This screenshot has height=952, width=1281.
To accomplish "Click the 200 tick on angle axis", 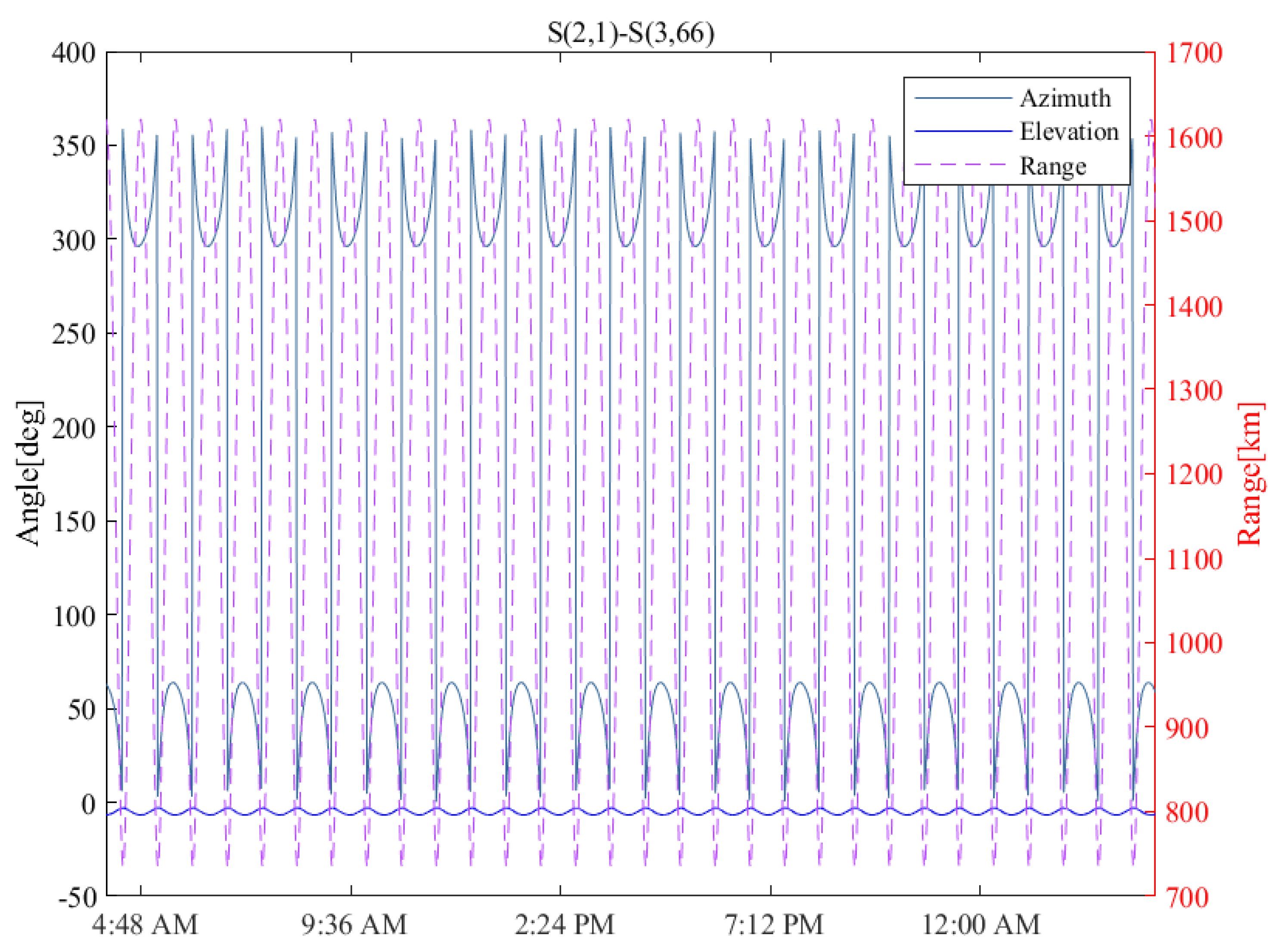I will click(74, 428).
